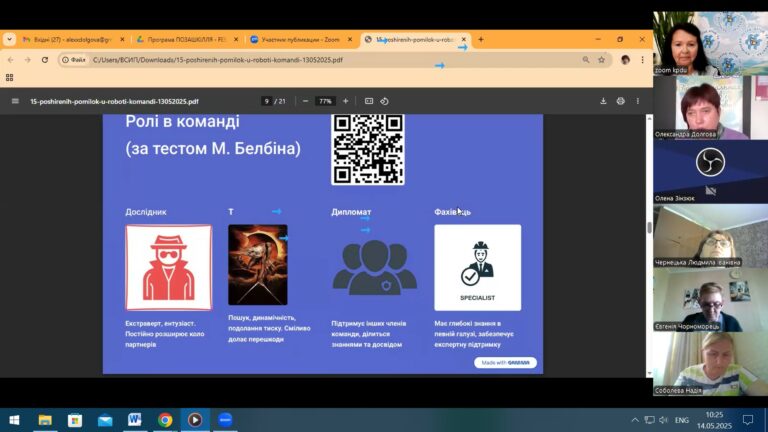
Task: Click the PDF page number field
Action: coord(267,101)
